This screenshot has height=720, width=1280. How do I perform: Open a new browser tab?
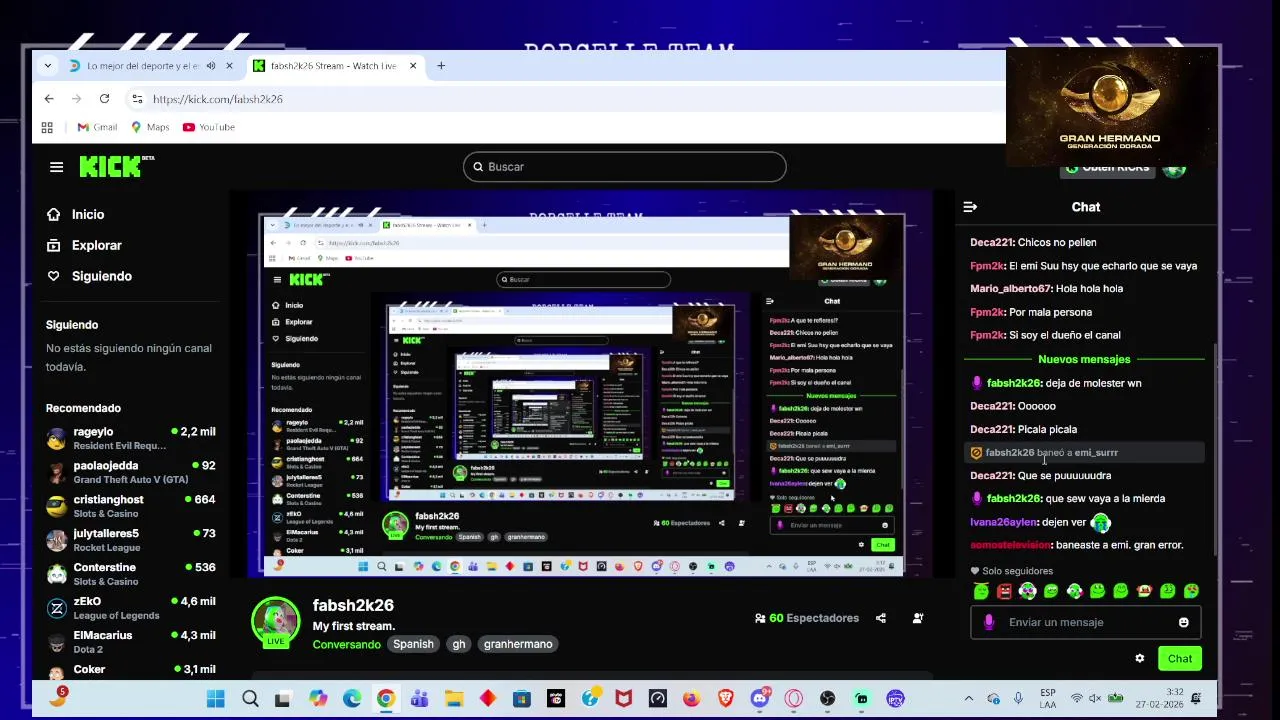tap(441, 66)
